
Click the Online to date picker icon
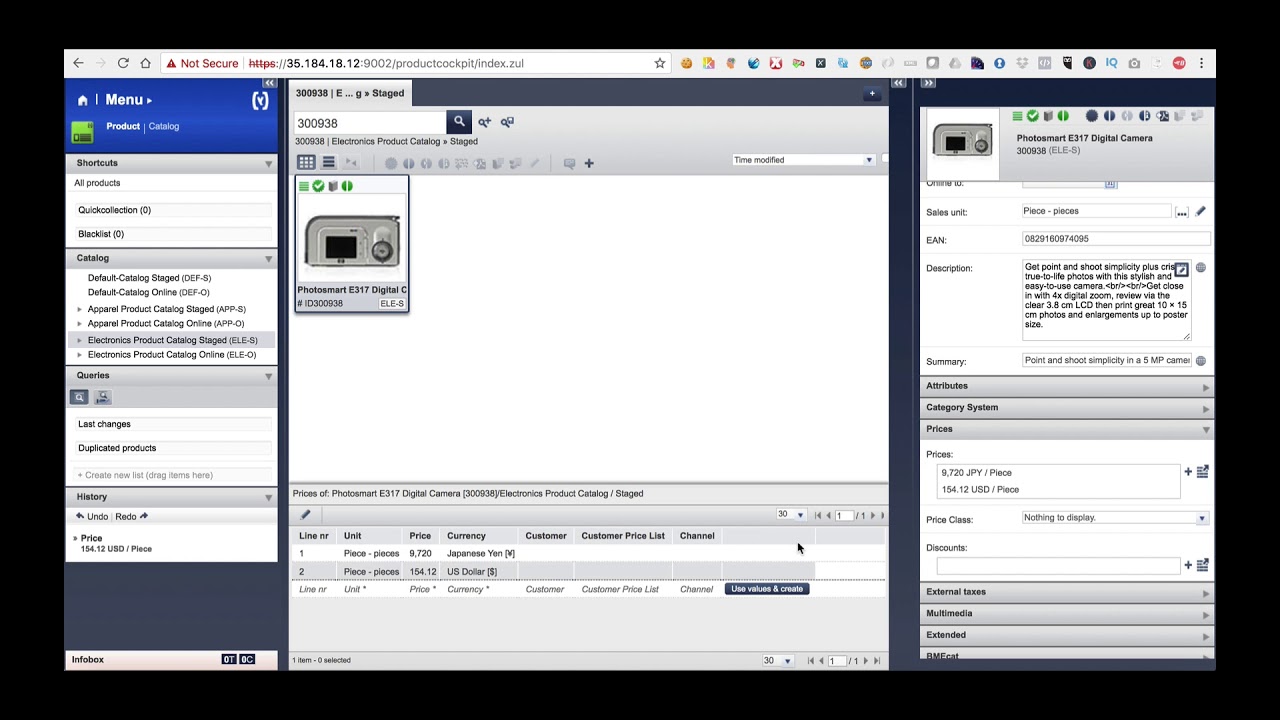click(1110, 184)
